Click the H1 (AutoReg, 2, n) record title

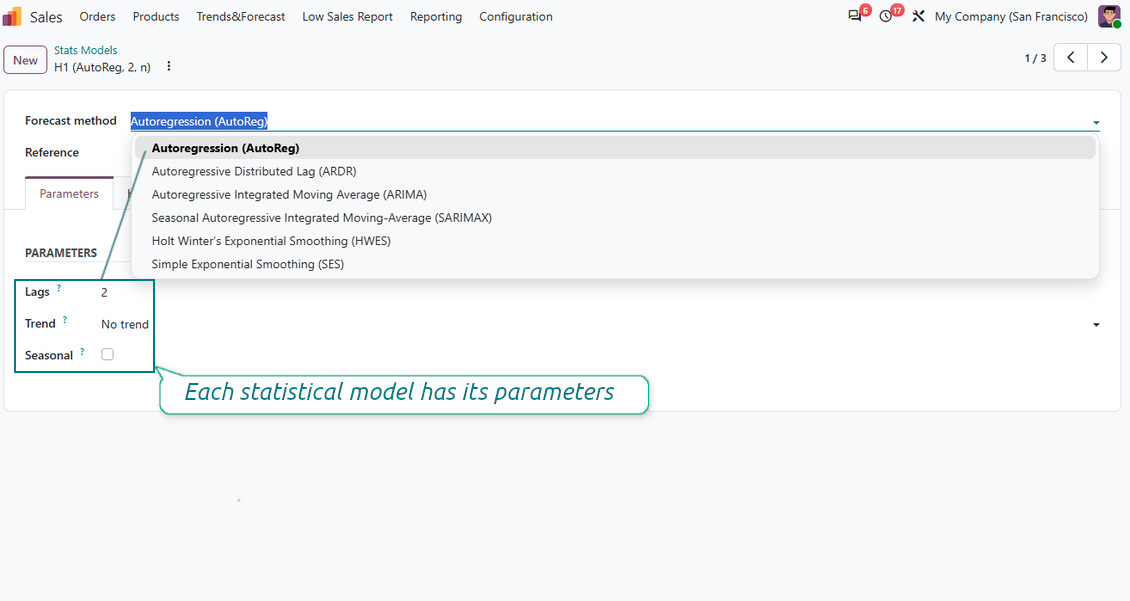coord(102,67)
